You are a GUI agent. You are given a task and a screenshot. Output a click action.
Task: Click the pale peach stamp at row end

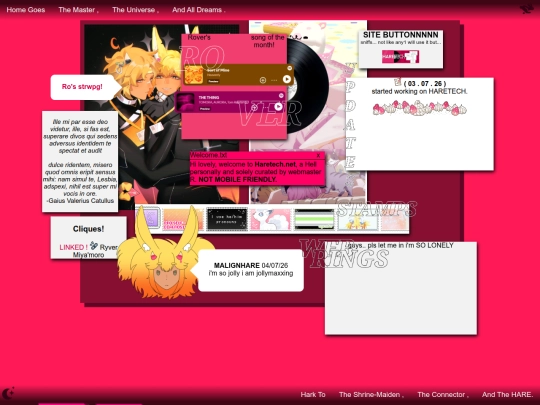[395, 219]
